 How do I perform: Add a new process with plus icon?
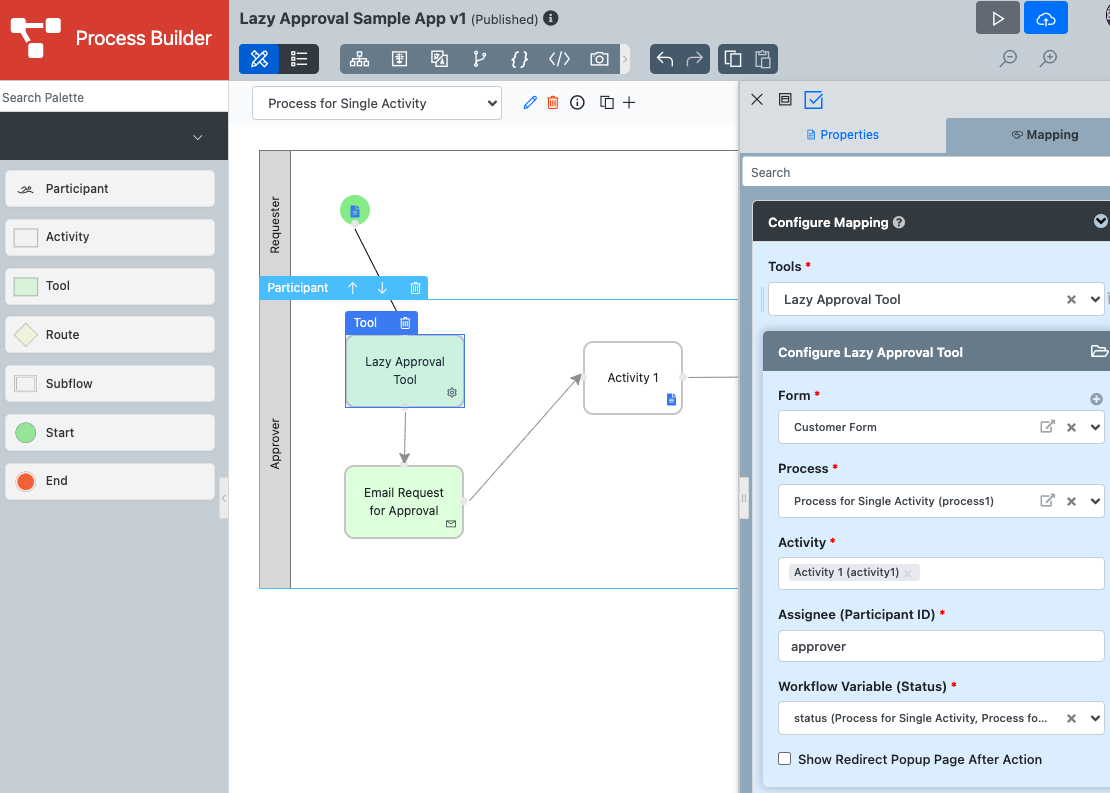click(x=629, y=103)
